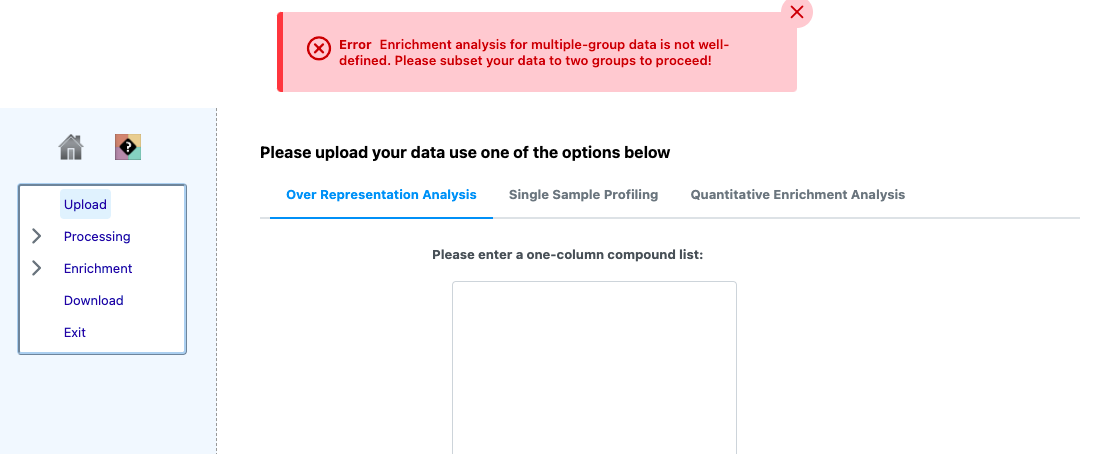This screenshot has width=1105, height=454.
Task: Click the bold 'Error' word in the banner
Action: (x=355, y=45)
